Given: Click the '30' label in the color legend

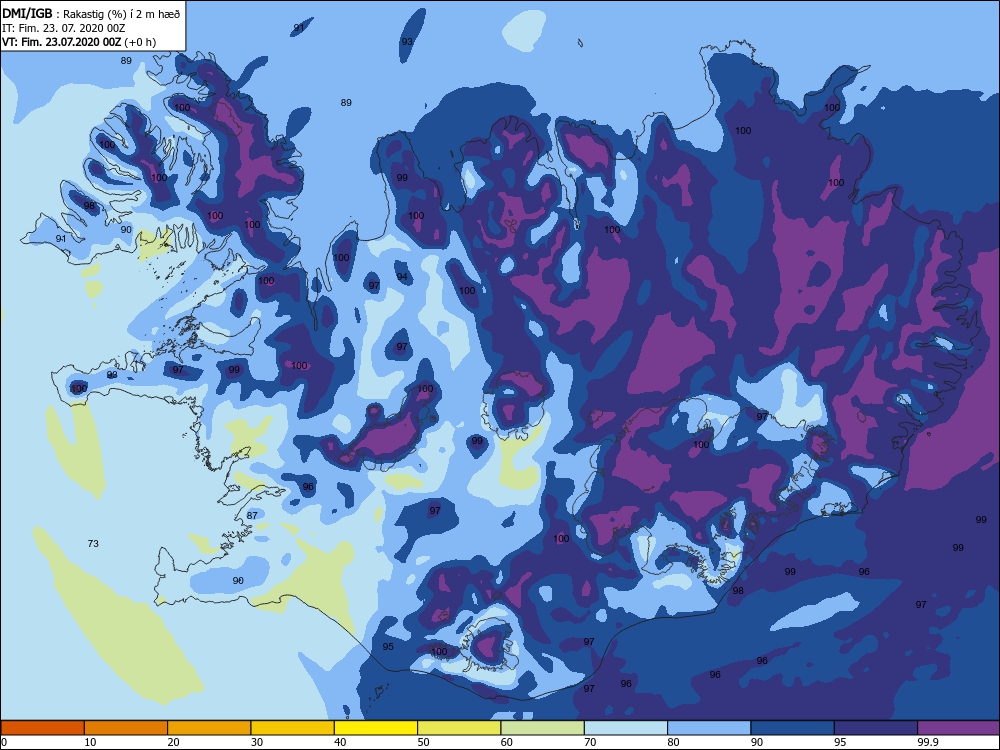Looking at the screenshot, I should click(x=257, y=742).
